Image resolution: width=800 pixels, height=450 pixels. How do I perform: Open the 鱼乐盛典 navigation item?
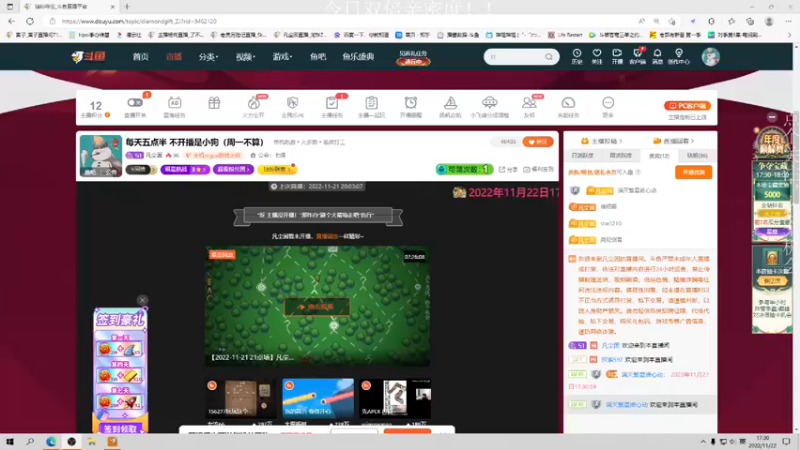coord(358,57)
